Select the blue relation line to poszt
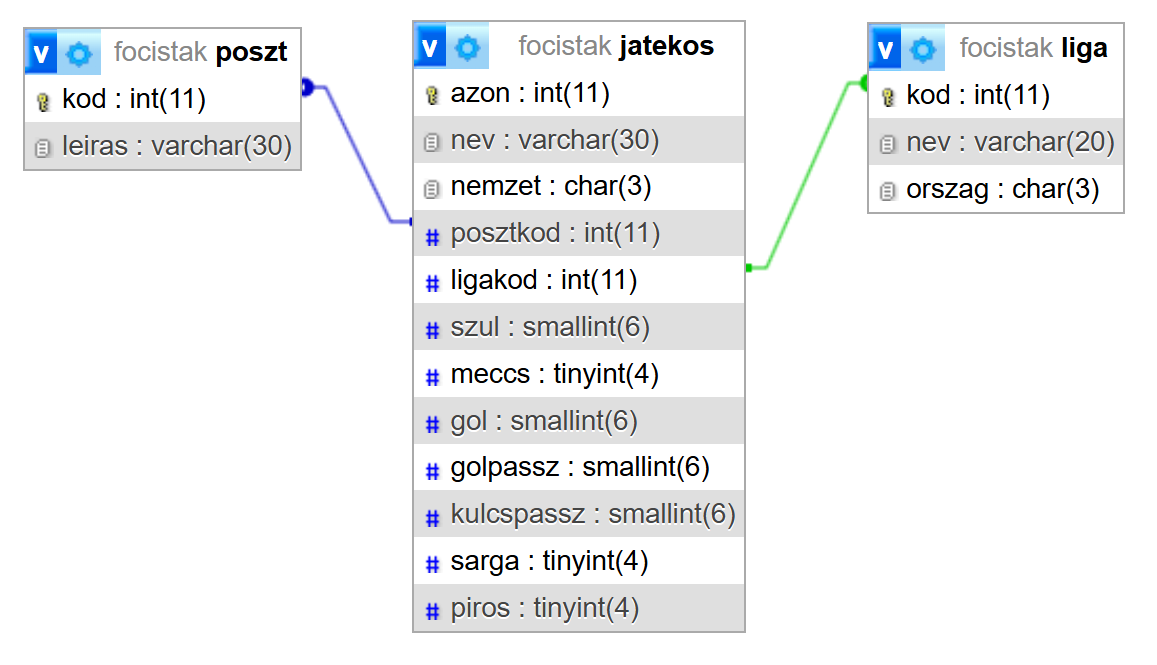The image size is (1157, 665). click(358, 154)
